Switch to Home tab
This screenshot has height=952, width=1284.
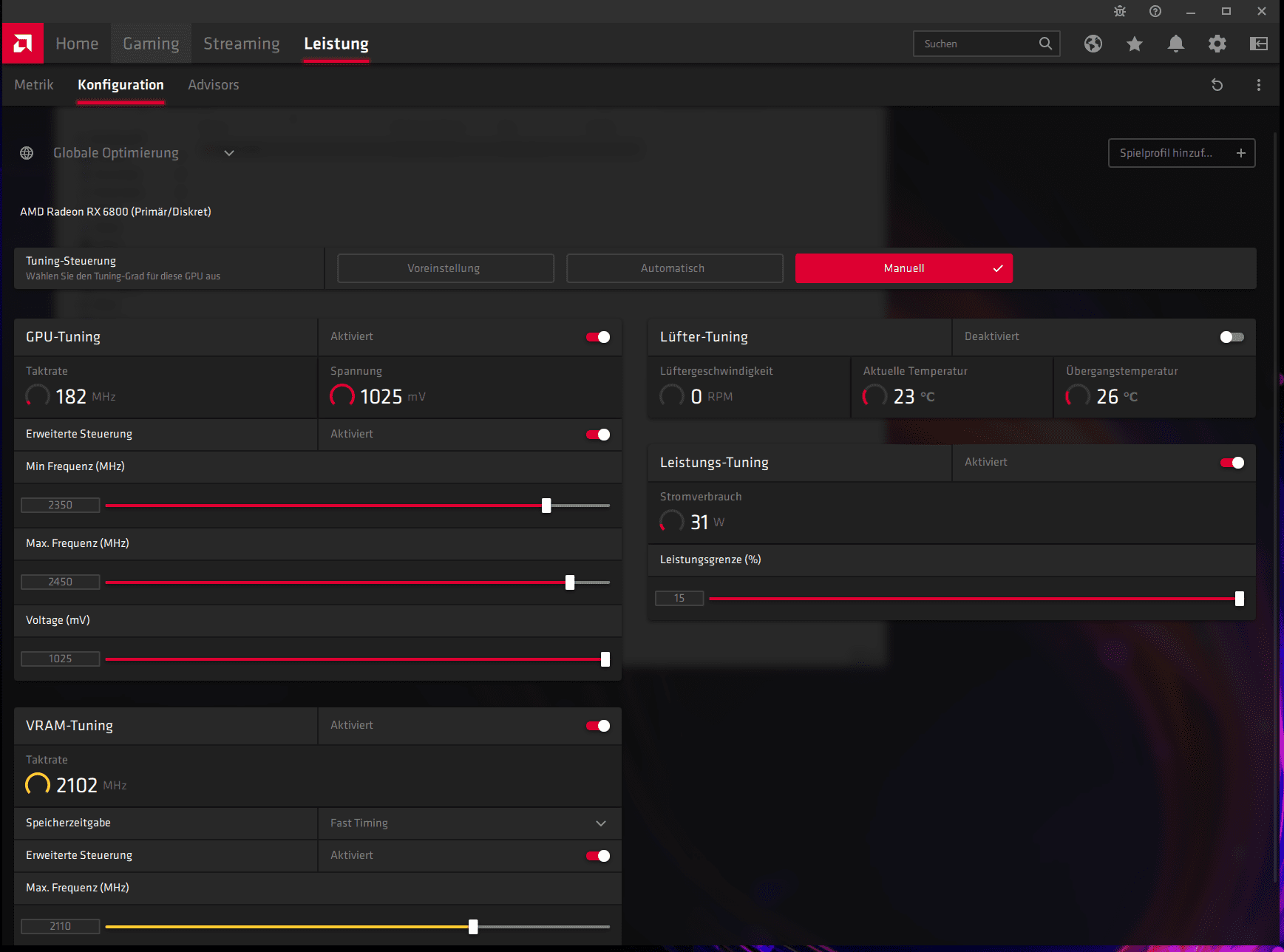77,44
